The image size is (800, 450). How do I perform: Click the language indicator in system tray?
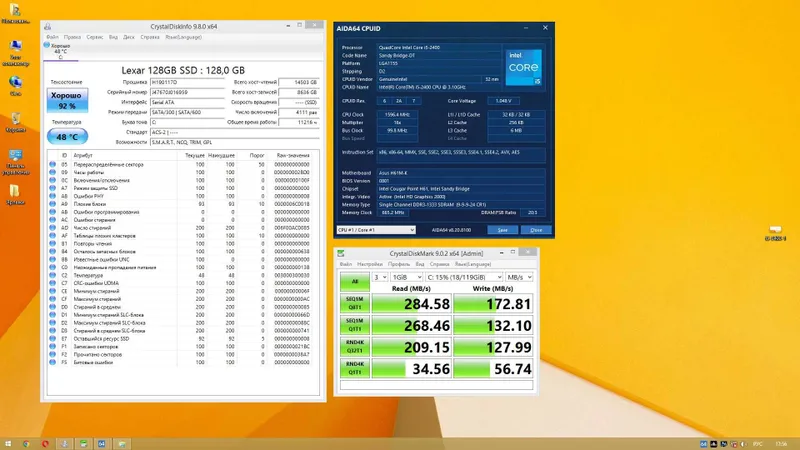click(x=758, y=444)
